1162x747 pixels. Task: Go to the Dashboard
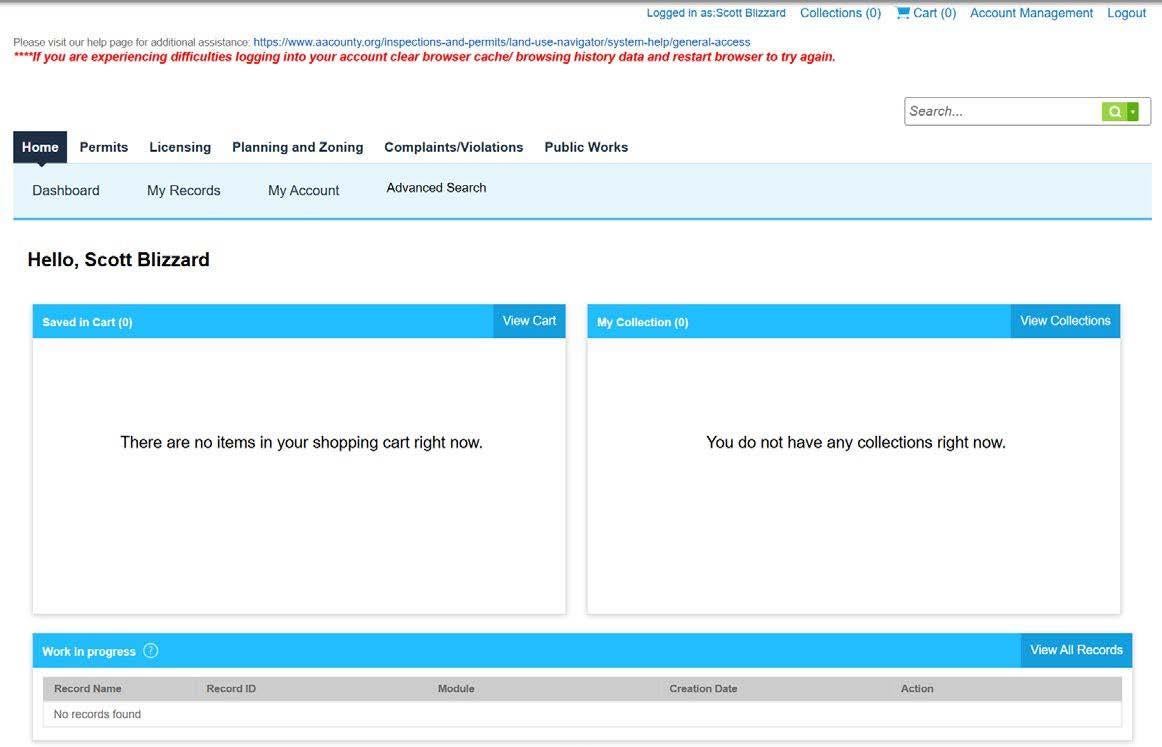(65, 190)
